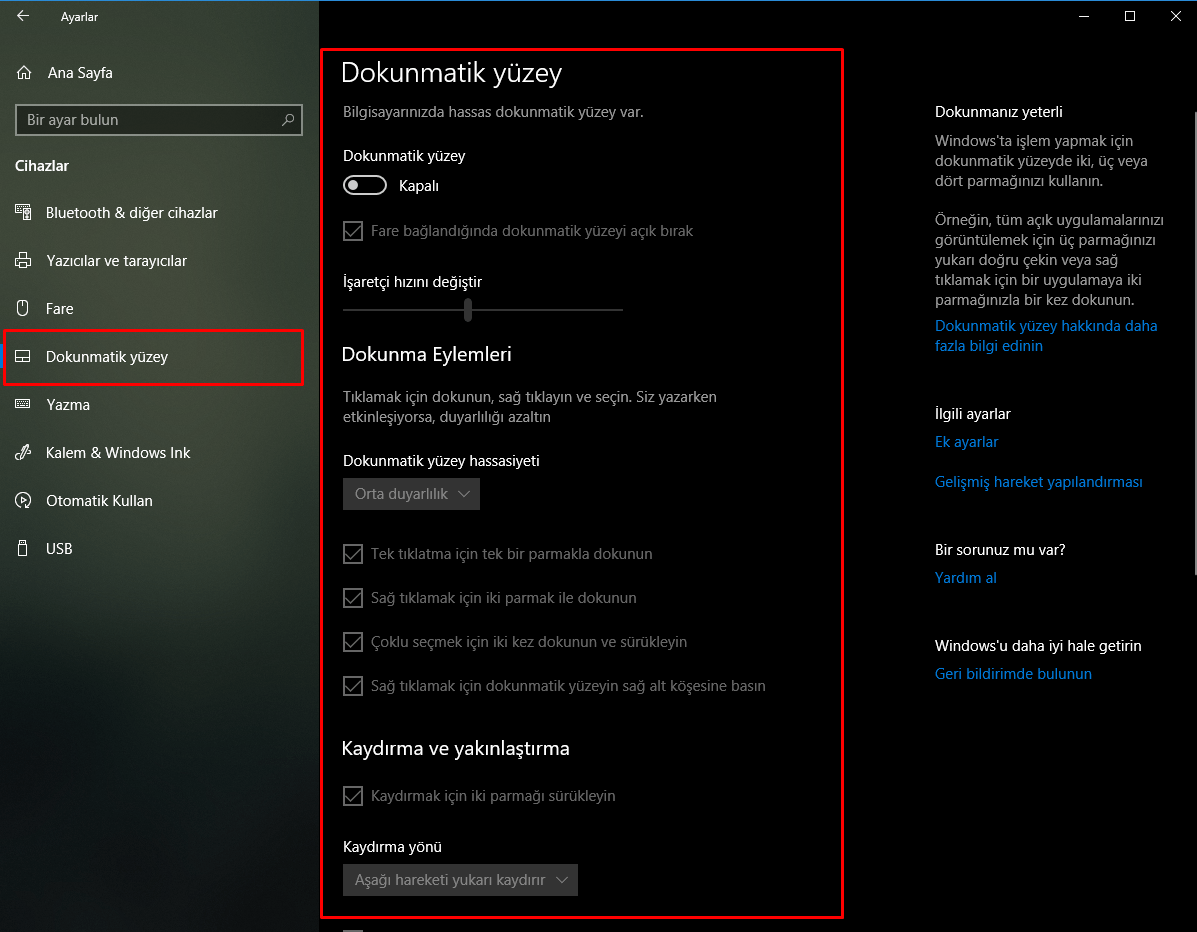Click the vertical scrollbar on right edge

click(x=1194, y=343)
